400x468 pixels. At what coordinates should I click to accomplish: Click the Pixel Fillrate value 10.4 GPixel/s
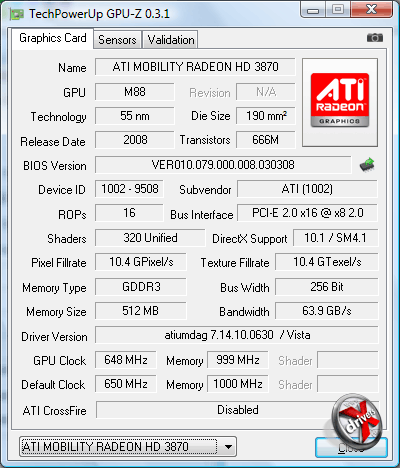pos(141,262)
